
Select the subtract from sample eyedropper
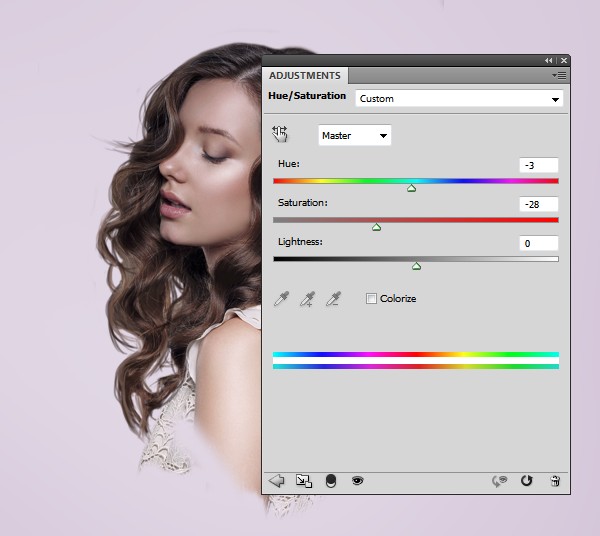(x=333, y=299)
